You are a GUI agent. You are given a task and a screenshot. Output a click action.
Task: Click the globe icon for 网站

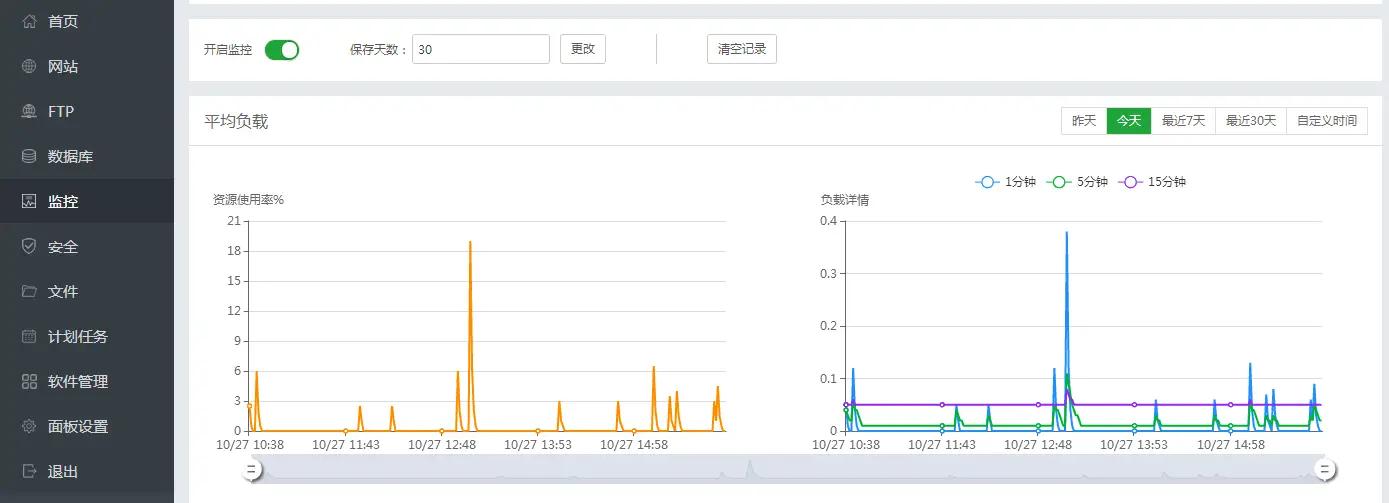click(29, 66)
